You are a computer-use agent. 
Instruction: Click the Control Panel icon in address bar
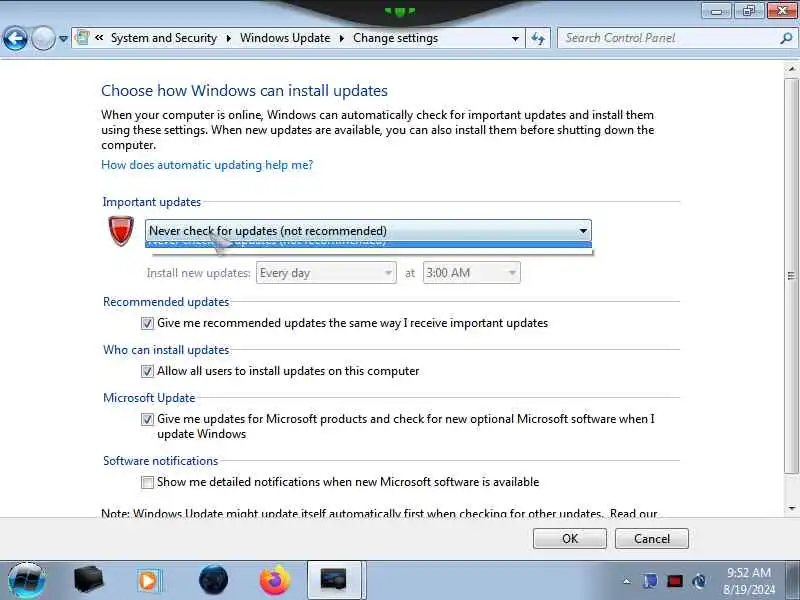click(x=82, y=38)
